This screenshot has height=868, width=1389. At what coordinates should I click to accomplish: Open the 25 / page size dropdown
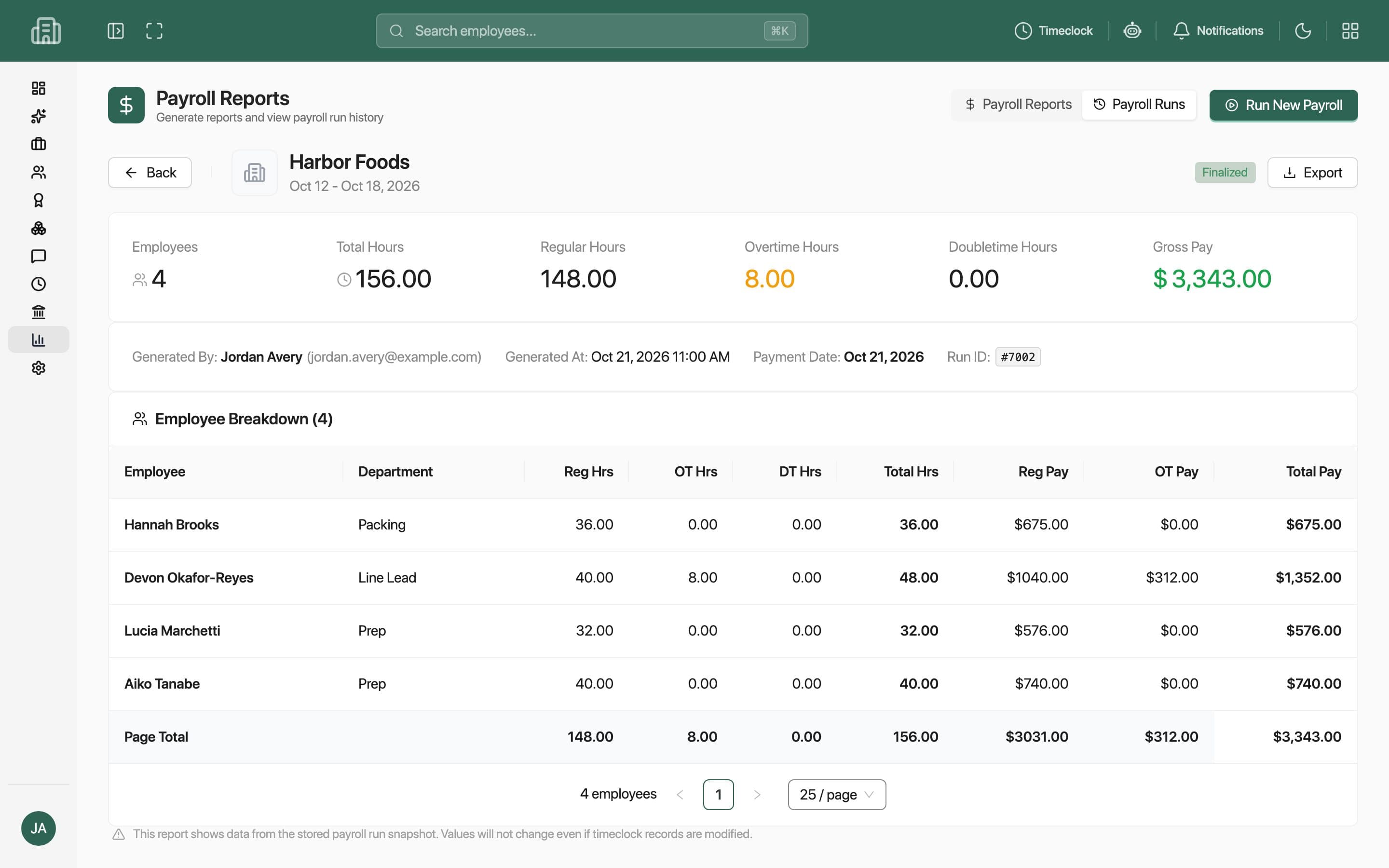coord(837,795)
